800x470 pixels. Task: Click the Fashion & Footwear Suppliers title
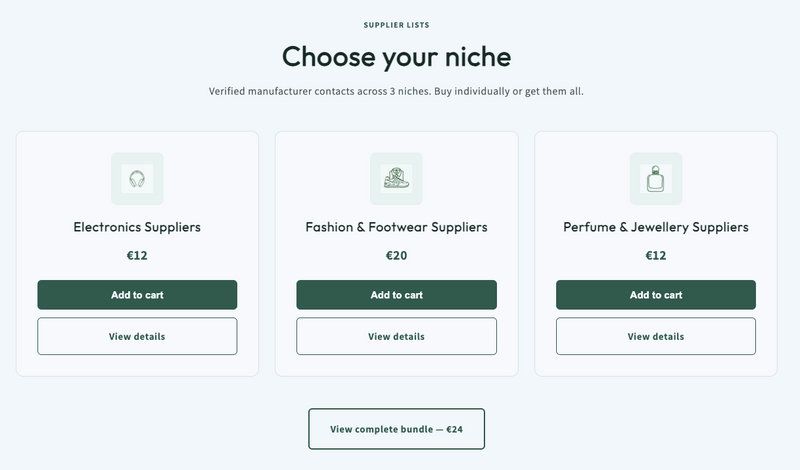click(x=396, y=227)
